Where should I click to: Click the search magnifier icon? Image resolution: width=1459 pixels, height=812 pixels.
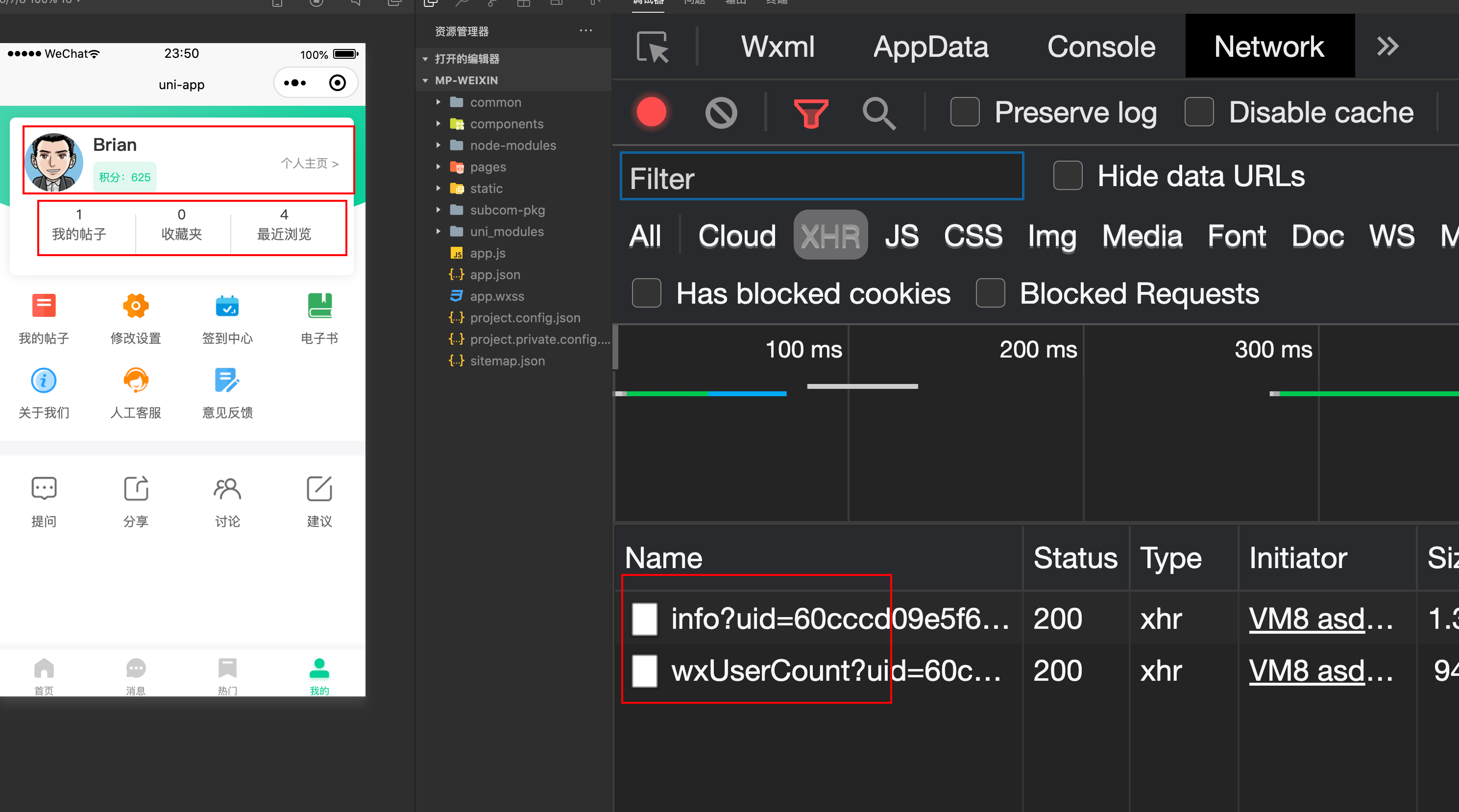pyautogui.click(x=879, y=111)
